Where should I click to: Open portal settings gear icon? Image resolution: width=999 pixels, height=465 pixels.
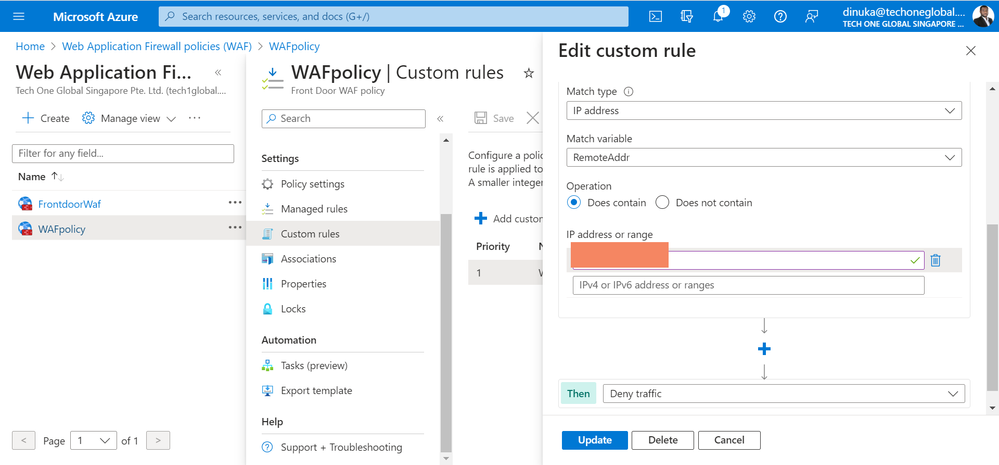749,17
